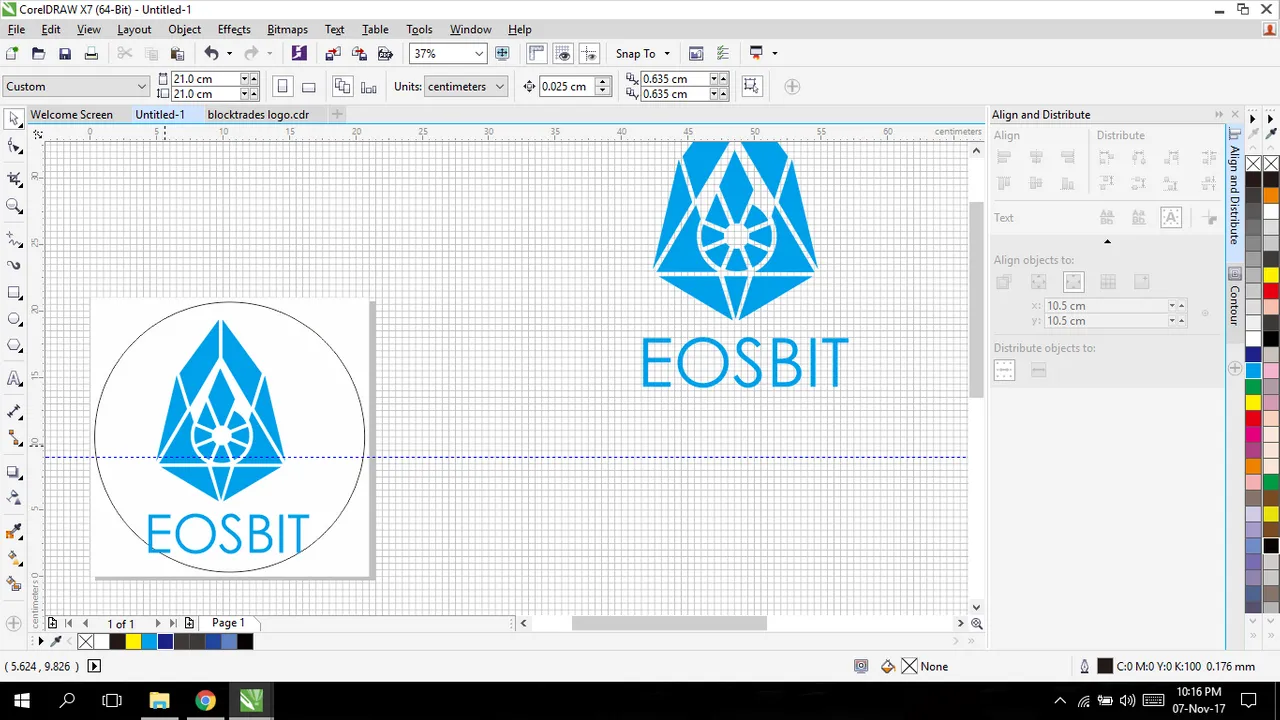Select Portrait orientation button
The image size is (1280, 720).
(x=283, y=86)
